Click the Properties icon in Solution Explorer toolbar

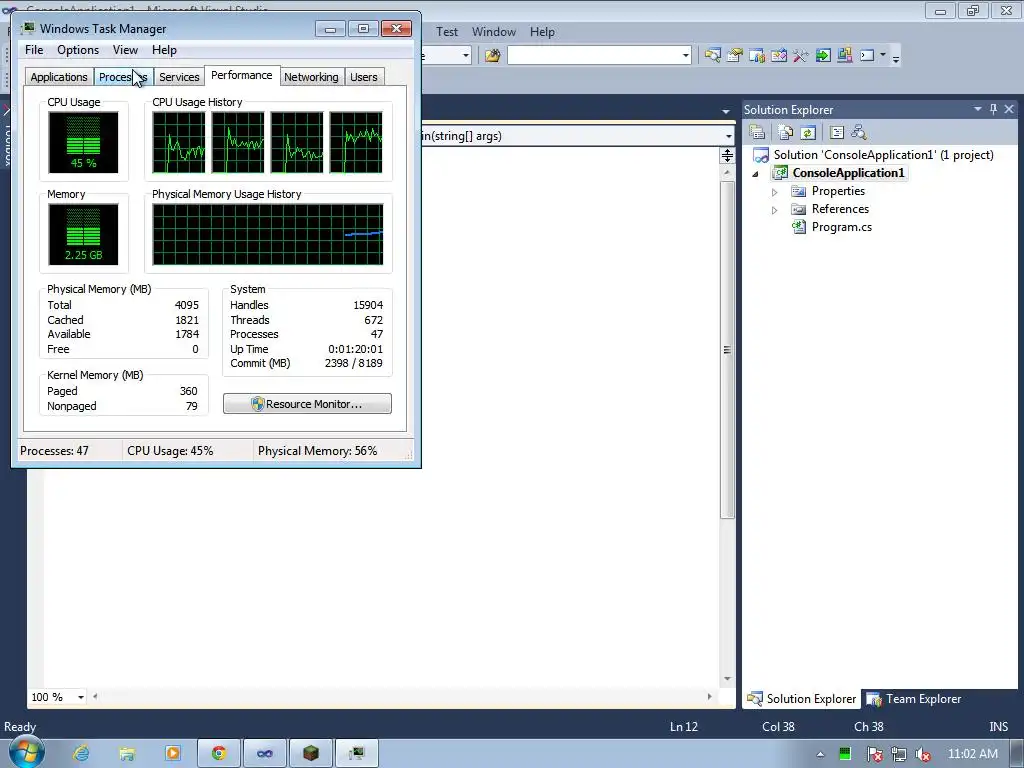coord(757,133)
